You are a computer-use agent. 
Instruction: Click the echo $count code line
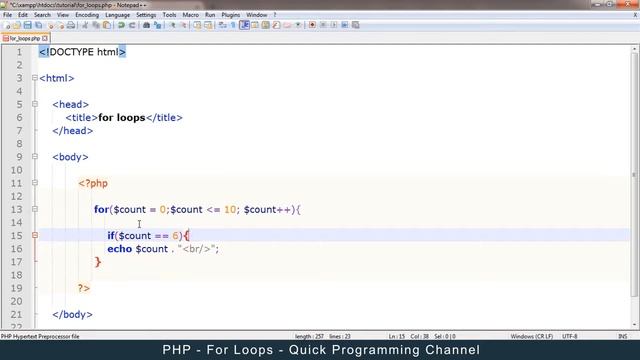coord(163,249)
